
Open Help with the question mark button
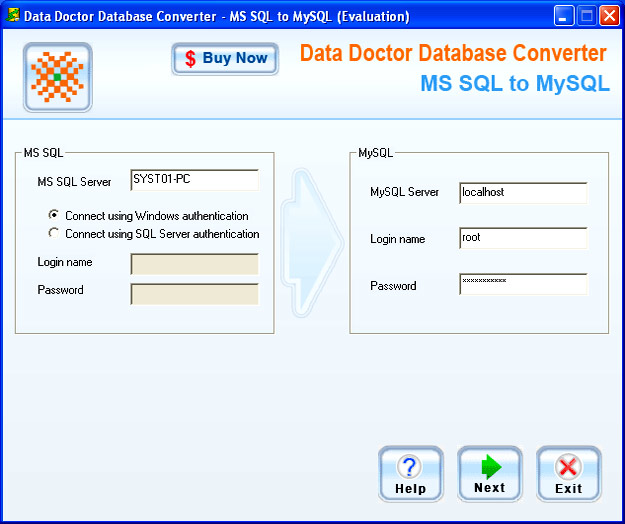point(411,474)
